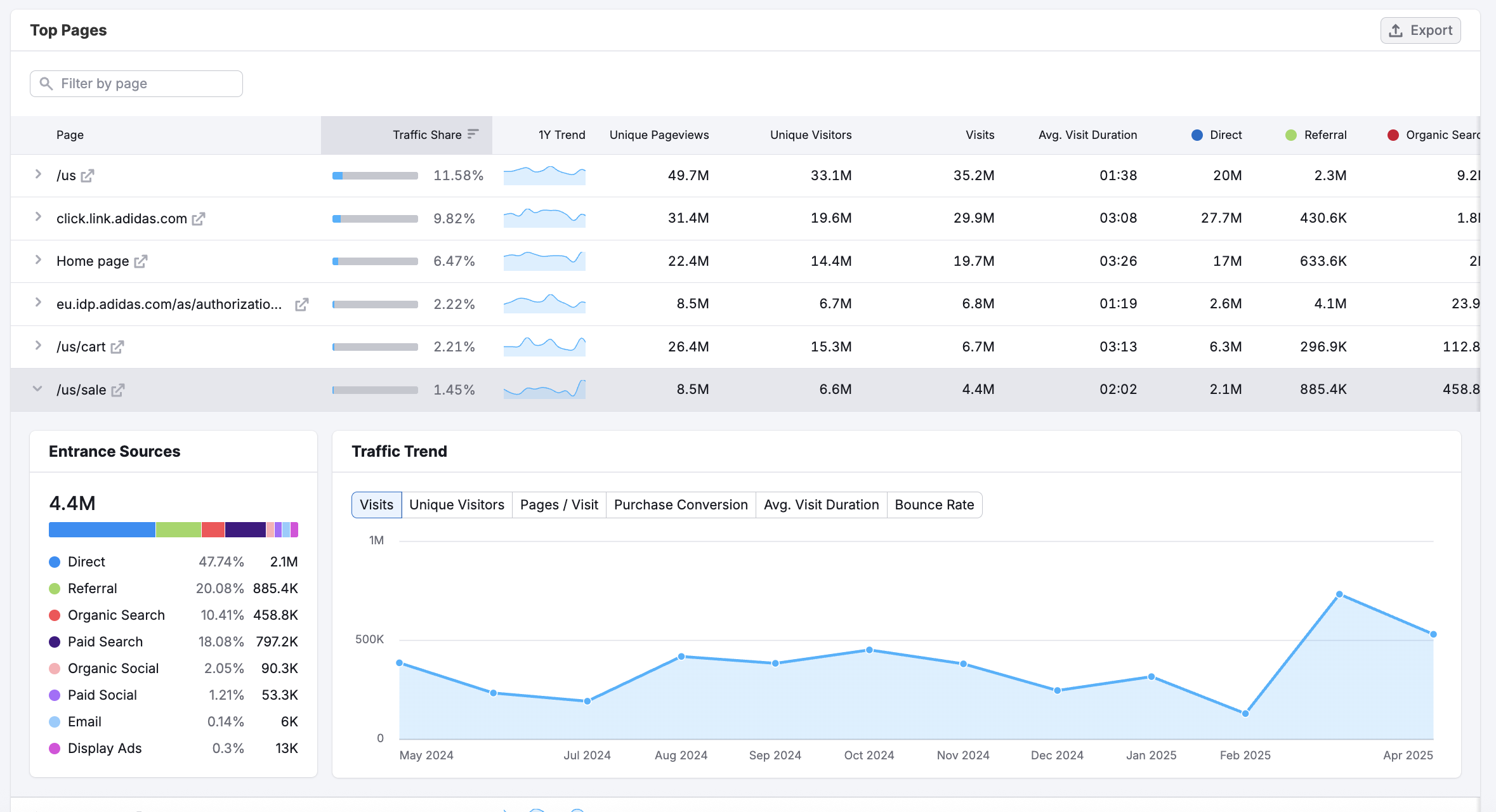
Task: Open /us/sale external link icon
Action: 118,390
